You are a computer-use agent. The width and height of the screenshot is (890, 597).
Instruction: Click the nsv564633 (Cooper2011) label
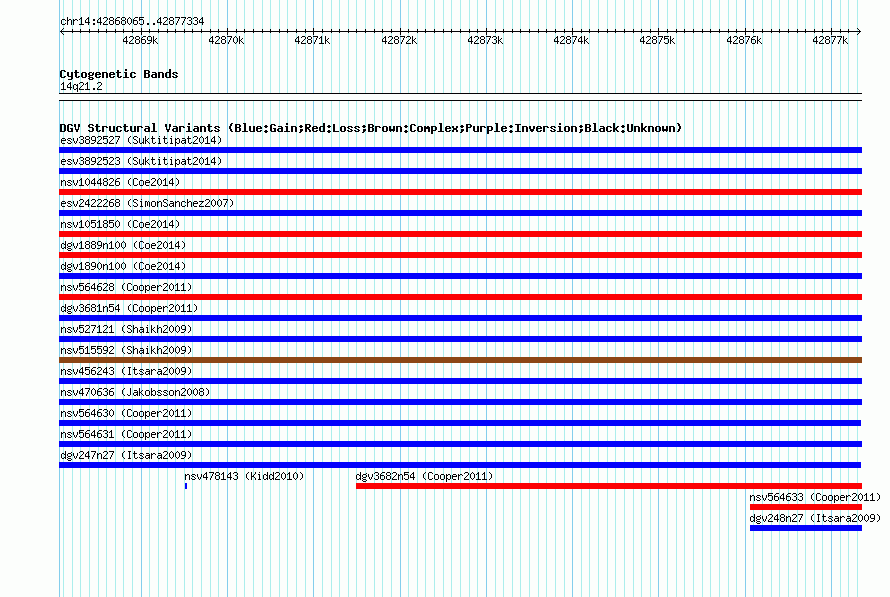coord(815,497)
